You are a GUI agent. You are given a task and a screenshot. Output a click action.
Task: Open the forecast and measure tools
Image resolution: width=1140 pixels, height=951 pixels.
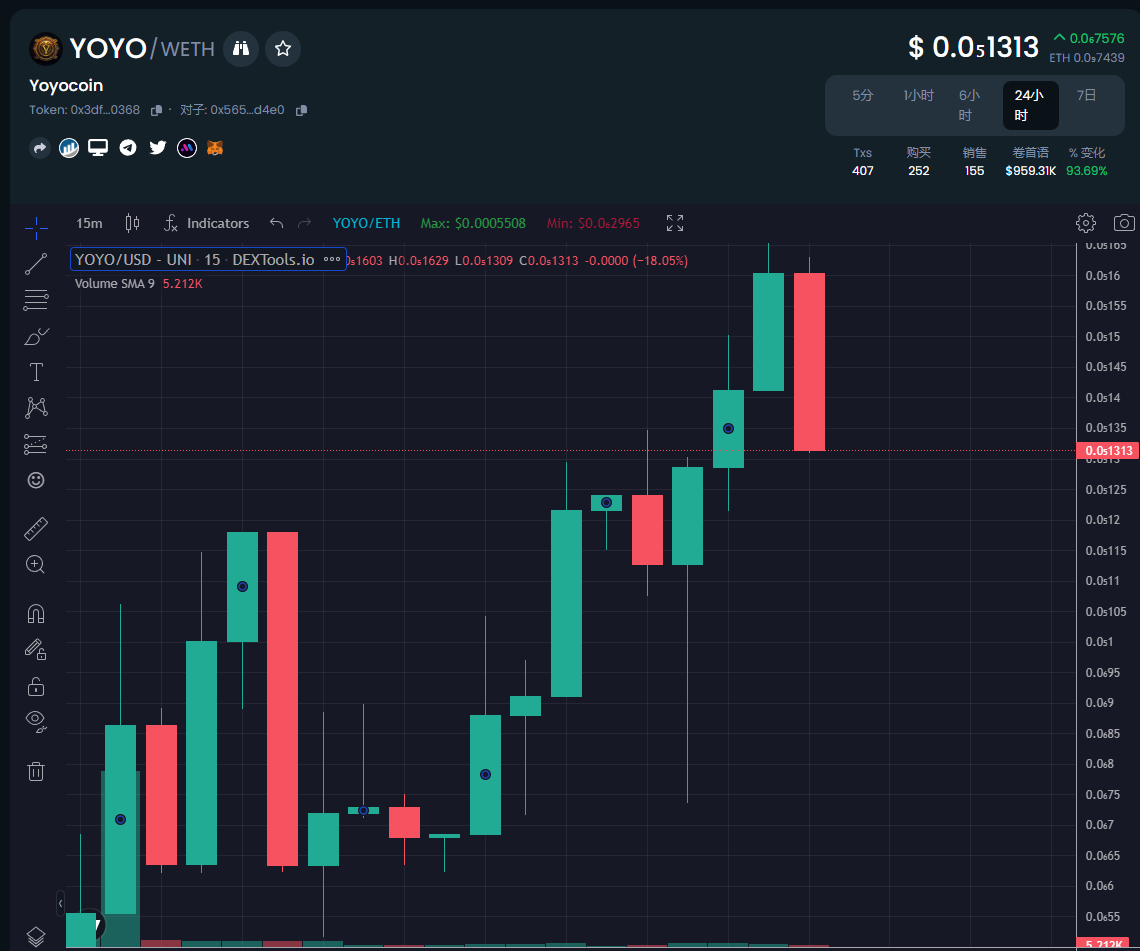tap(36, 444)
